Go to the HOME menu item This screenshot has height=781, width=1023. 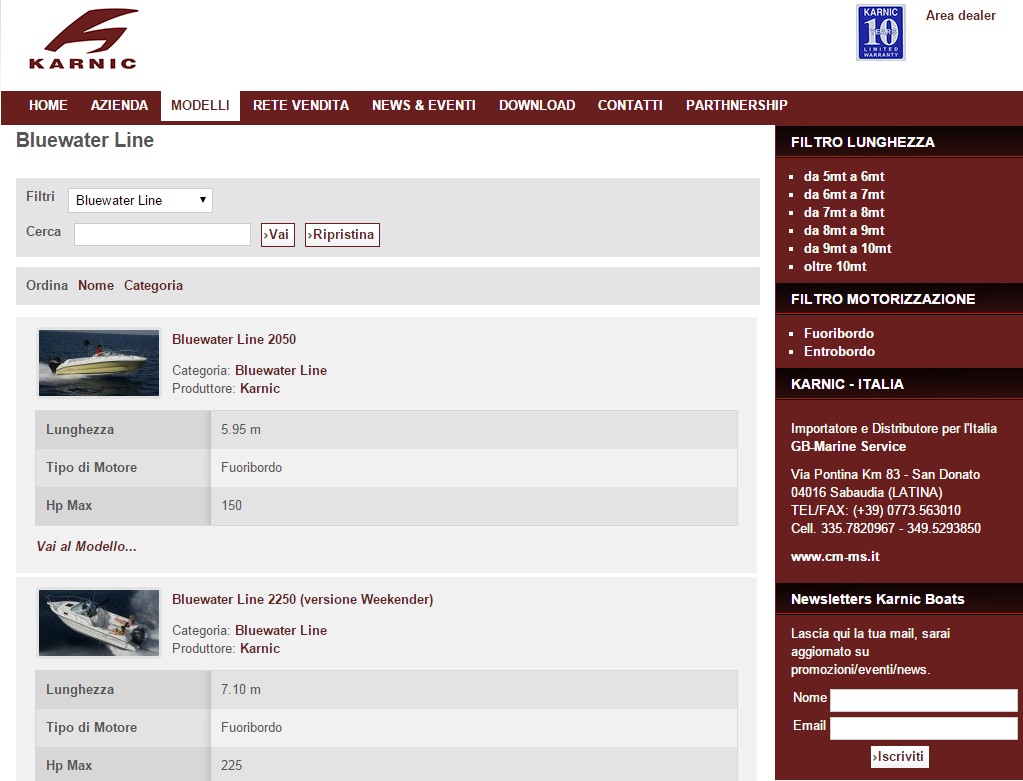tap(48, 106)
